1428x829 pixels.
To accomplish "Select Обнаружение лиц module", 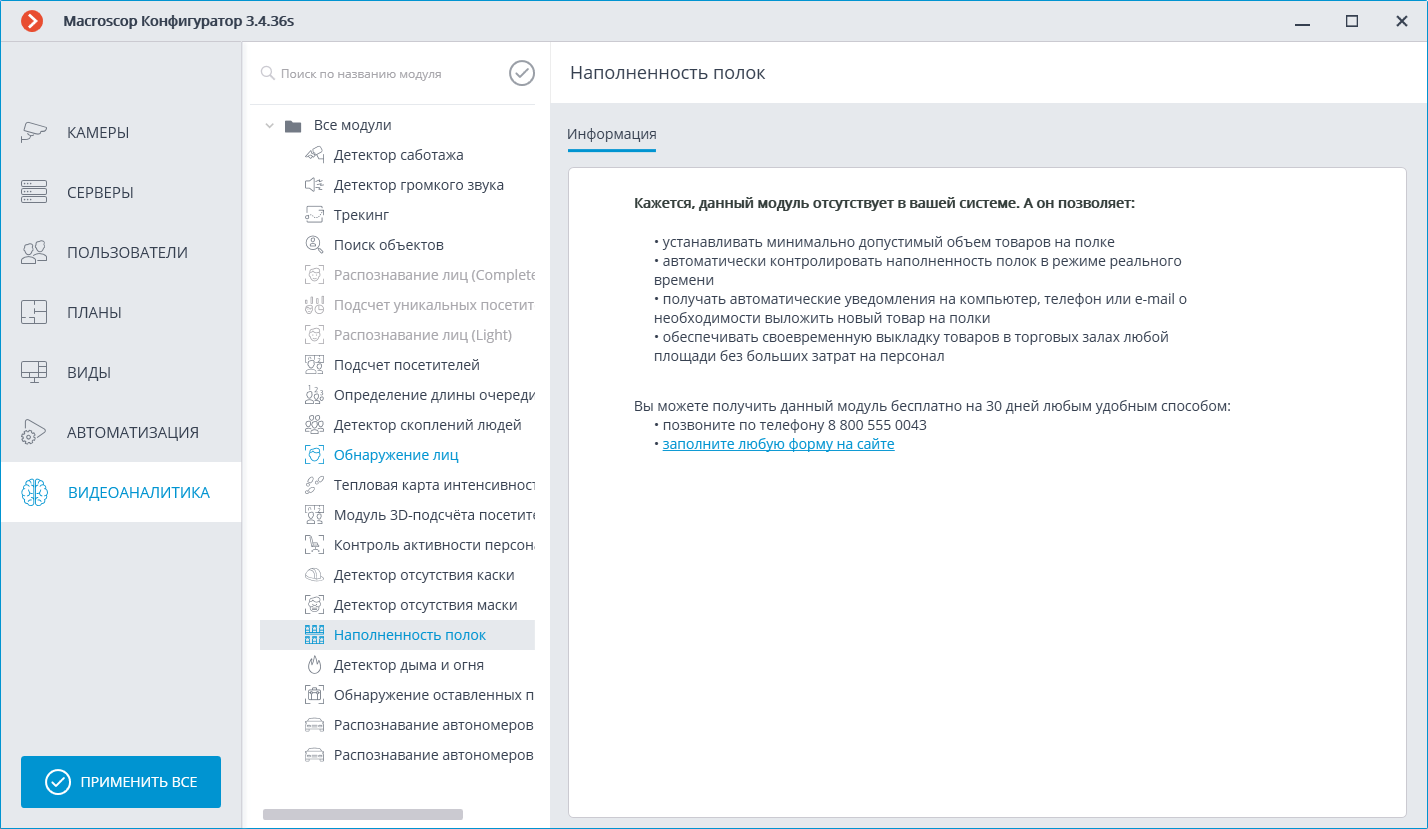I will click(x=398, y=455).
